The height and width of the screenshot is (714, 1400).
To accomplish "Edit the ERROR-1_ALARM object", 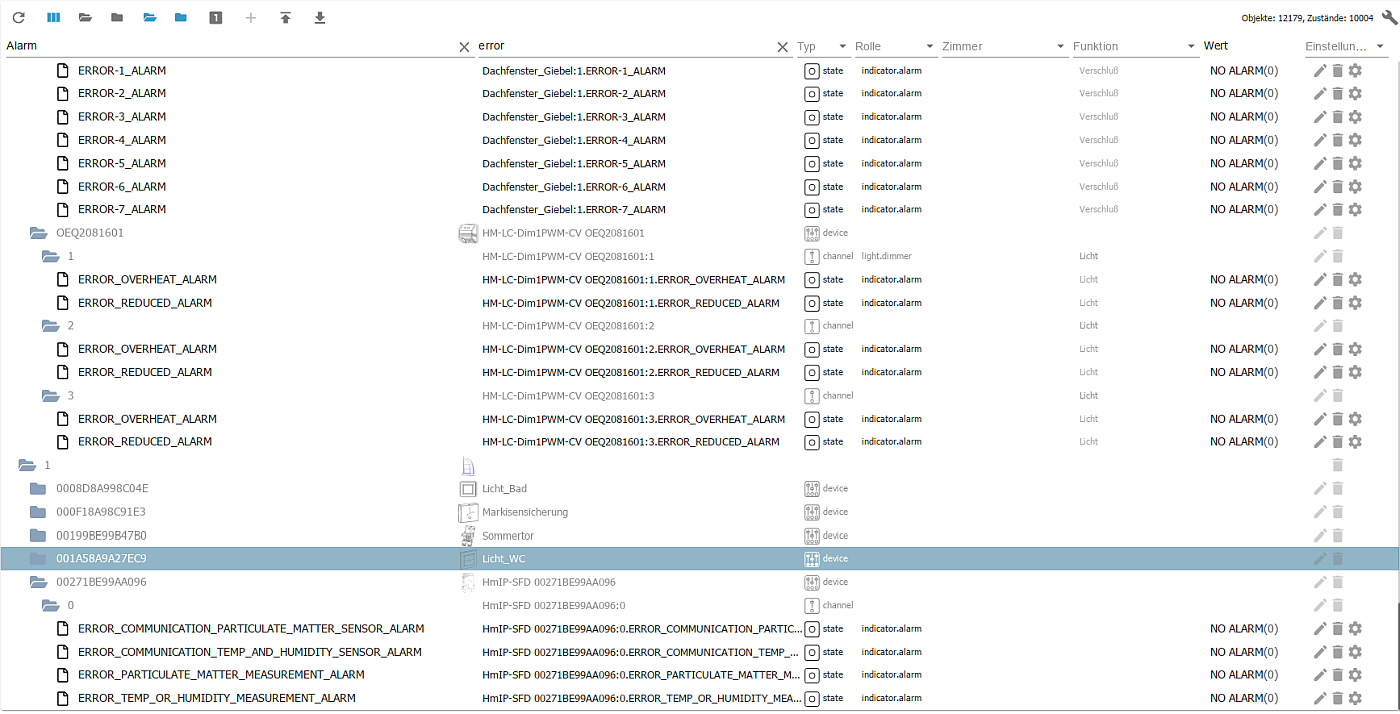I will tap(1320, 70).
